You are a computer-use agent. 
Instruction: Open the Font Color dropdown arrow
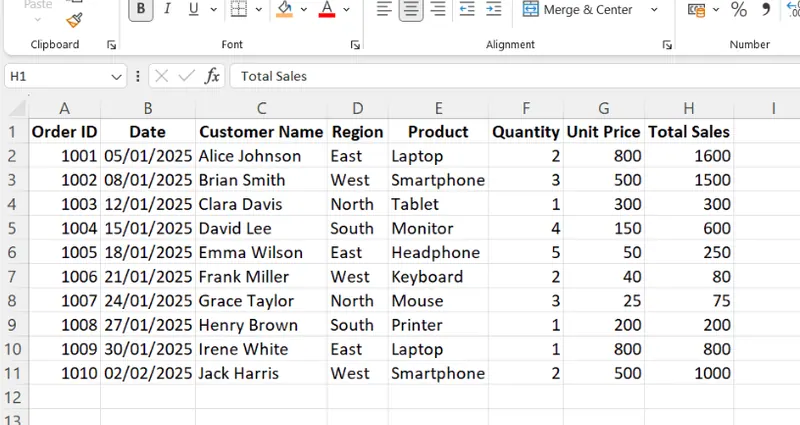point(345,10)
